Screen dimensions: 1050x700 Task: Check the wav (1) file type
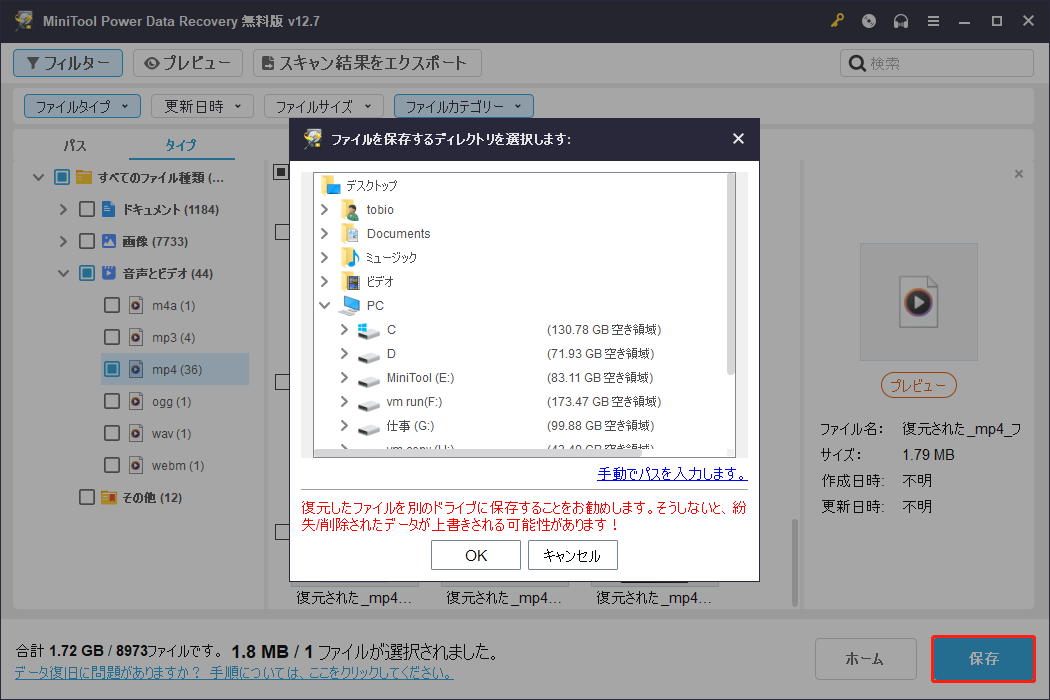[112, 433]
